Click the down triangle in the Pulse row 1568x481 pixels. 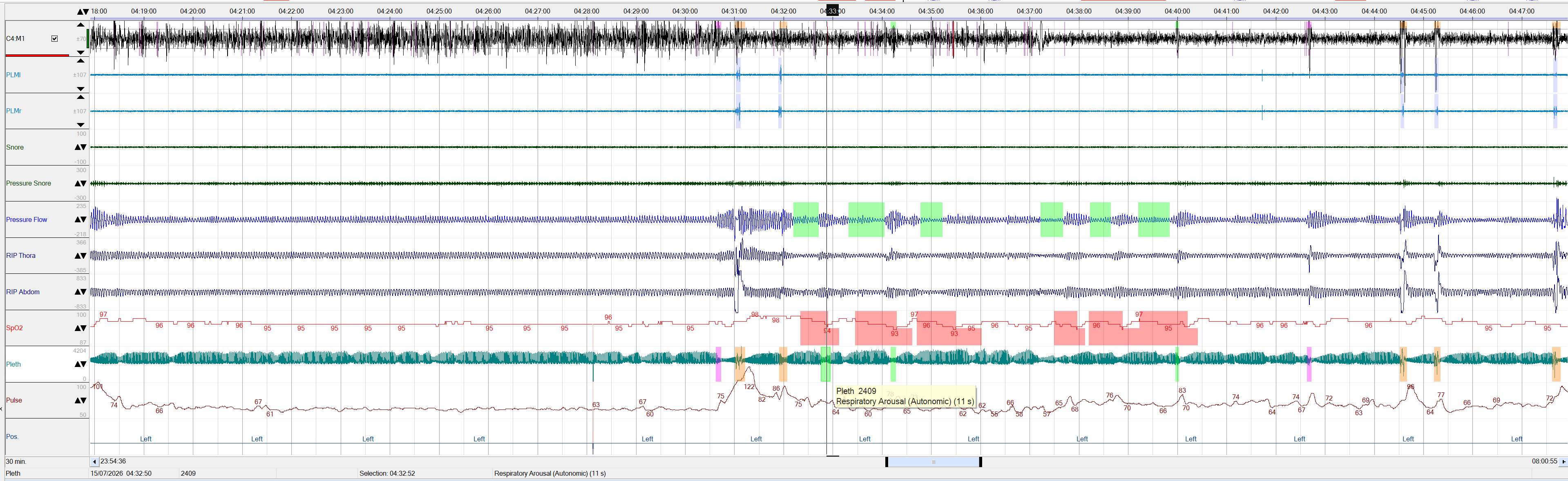coord(83,400)
